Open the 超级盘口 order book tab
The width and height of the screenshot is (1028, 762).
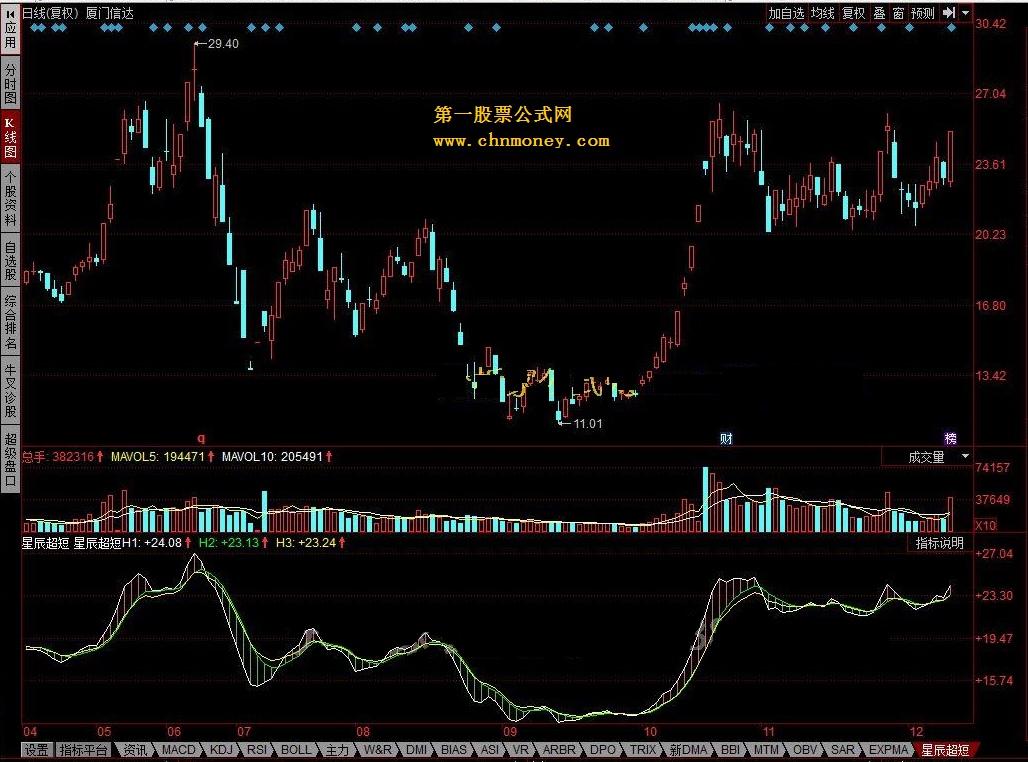[10, 459]
